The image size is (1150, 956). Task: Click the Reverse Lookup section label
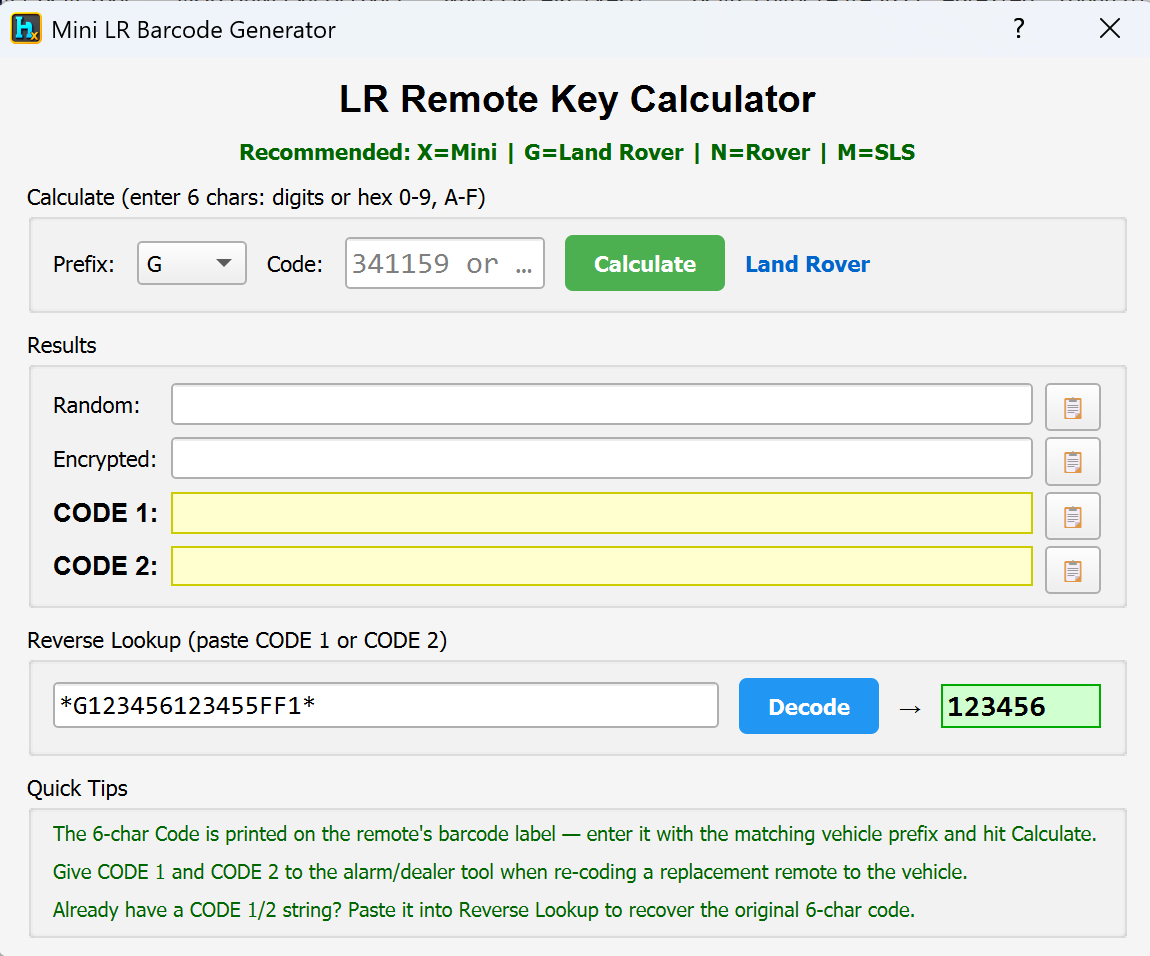pos(237,641)
